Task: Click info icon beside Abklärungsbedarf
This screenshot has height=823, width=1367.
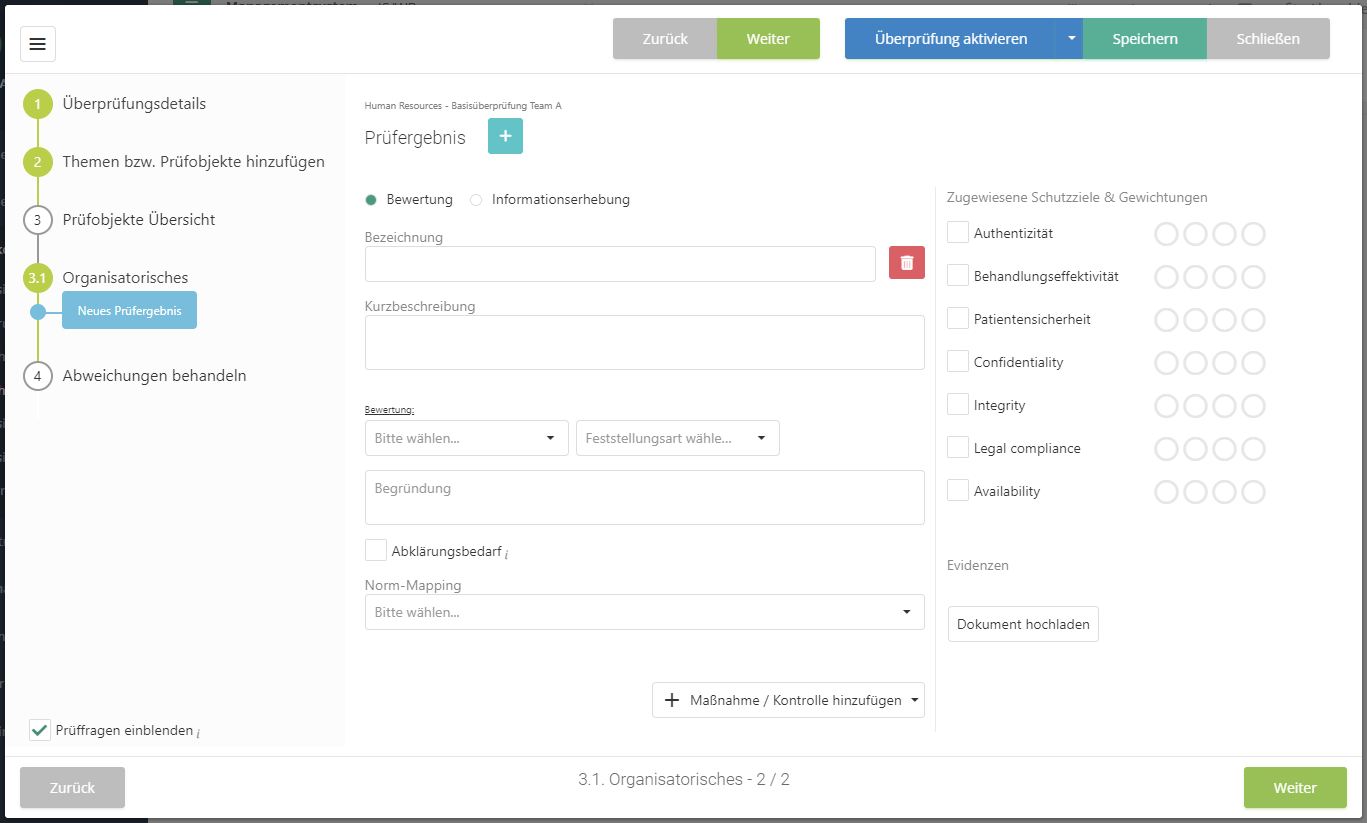Action: (507, 554)
